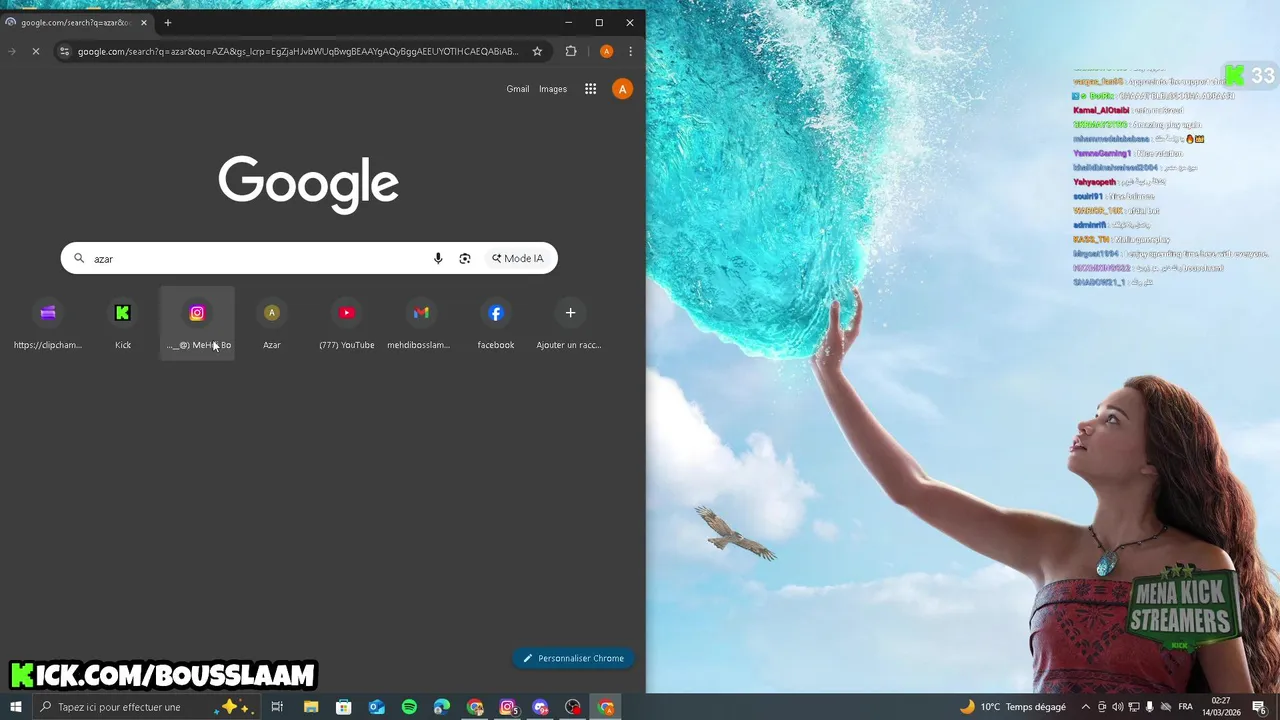Open a new tab with plus button
1280x720 pixels.
(x=167, y=22)
